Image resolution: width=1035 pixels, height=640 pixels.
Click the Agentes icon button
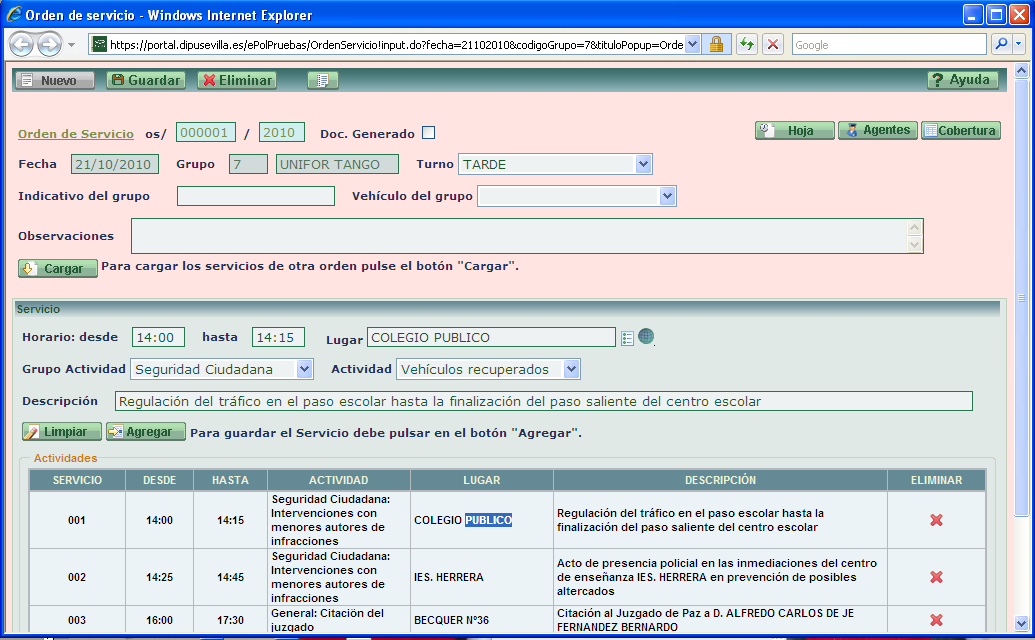tap(850, 131)
